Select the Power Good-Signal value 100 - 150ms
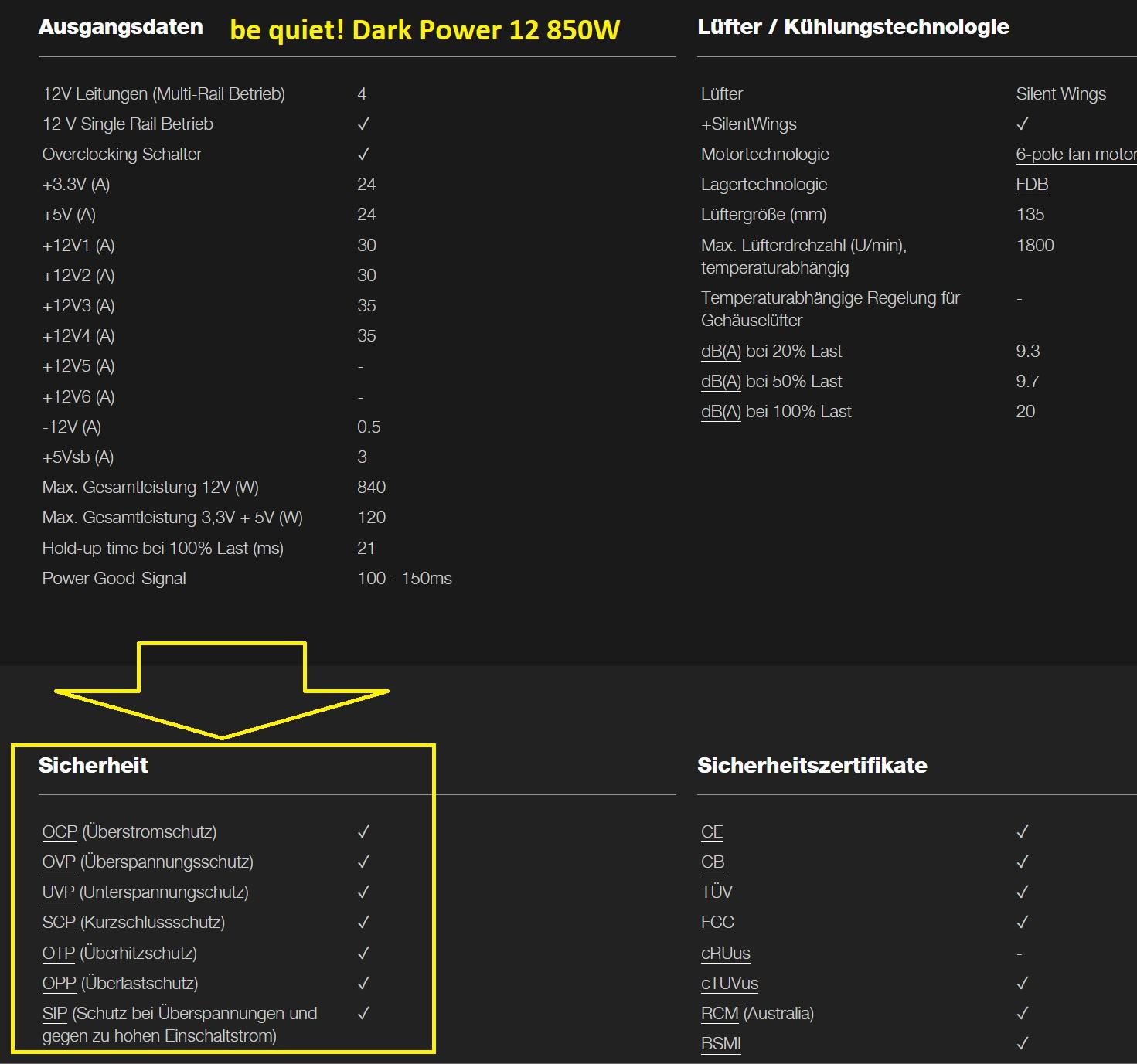The image size is (1137, 1064). coord(404,579)
